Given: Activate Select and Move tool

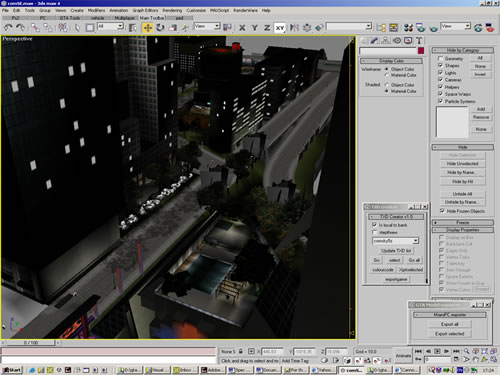Looking at the screenshot, I should [x=148, y=28].
